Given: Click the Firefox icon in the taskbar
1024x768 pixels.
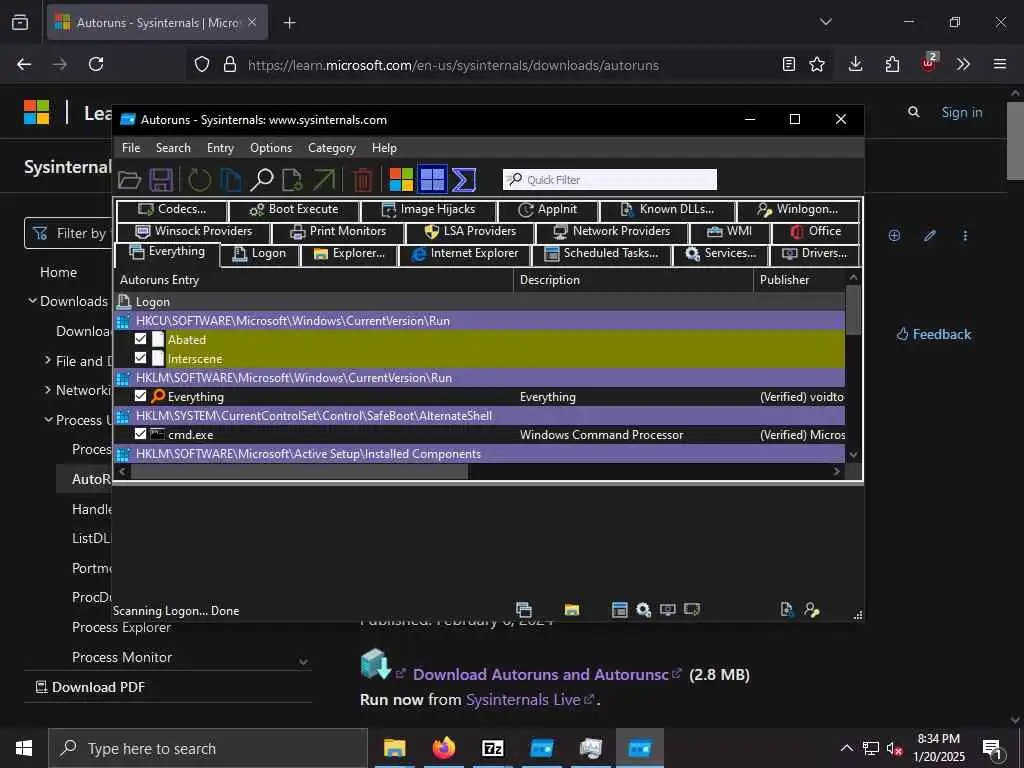Looking at the screenshot, I should [443, 748].
